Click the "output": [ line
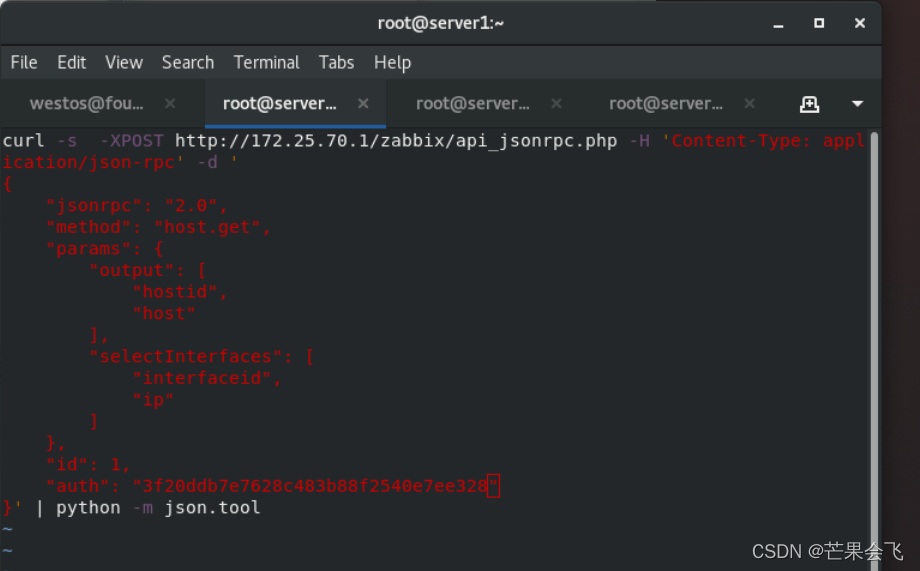Image resolution: width=920 pixels, height=571 pixels. pos(147,271)
